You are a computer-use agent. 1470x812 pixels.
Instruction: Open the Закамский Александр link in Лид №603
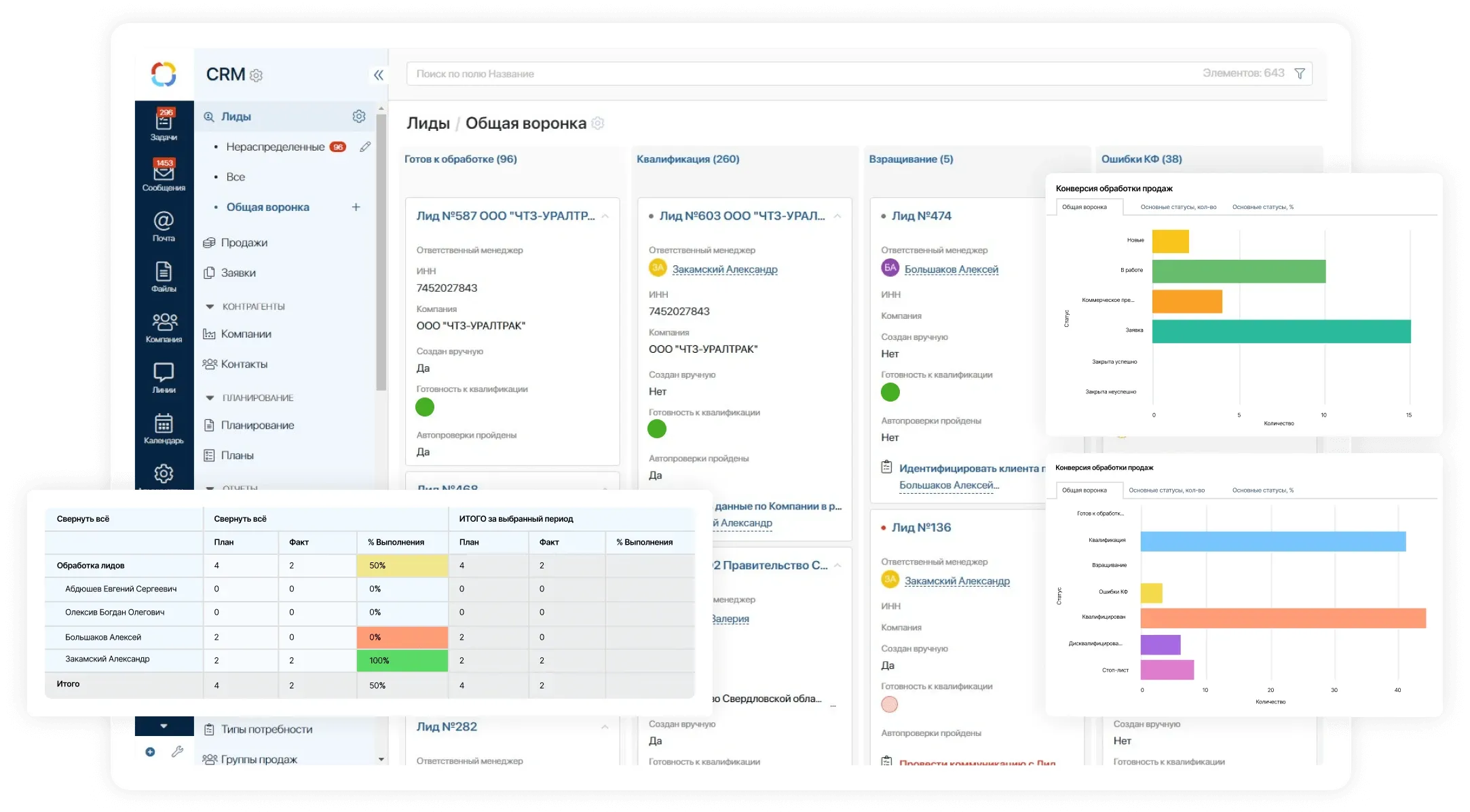tap(724, 269)
